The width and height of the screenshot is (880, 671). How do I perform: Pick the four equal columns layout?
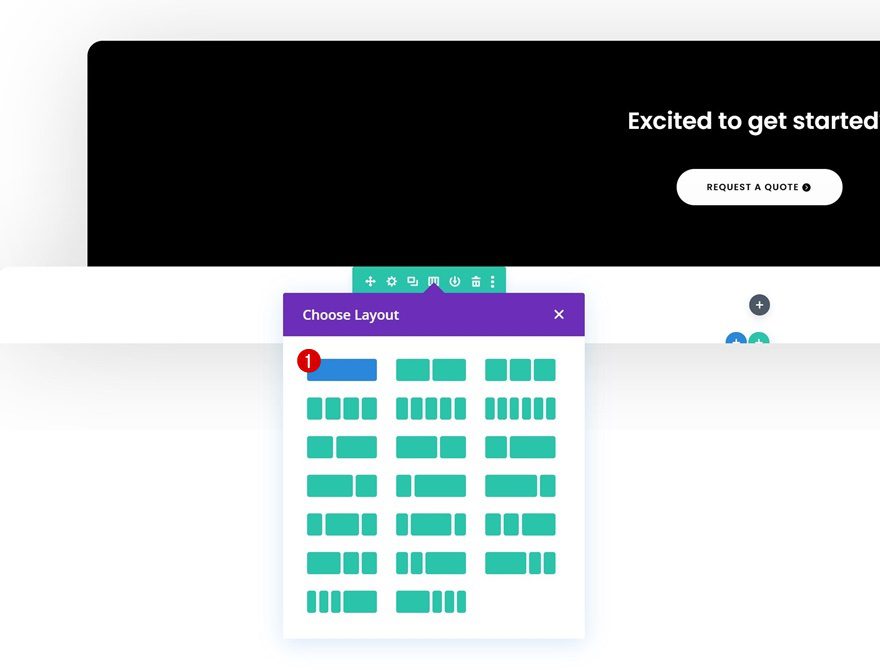pyautogui.click(x=342, y=409)
